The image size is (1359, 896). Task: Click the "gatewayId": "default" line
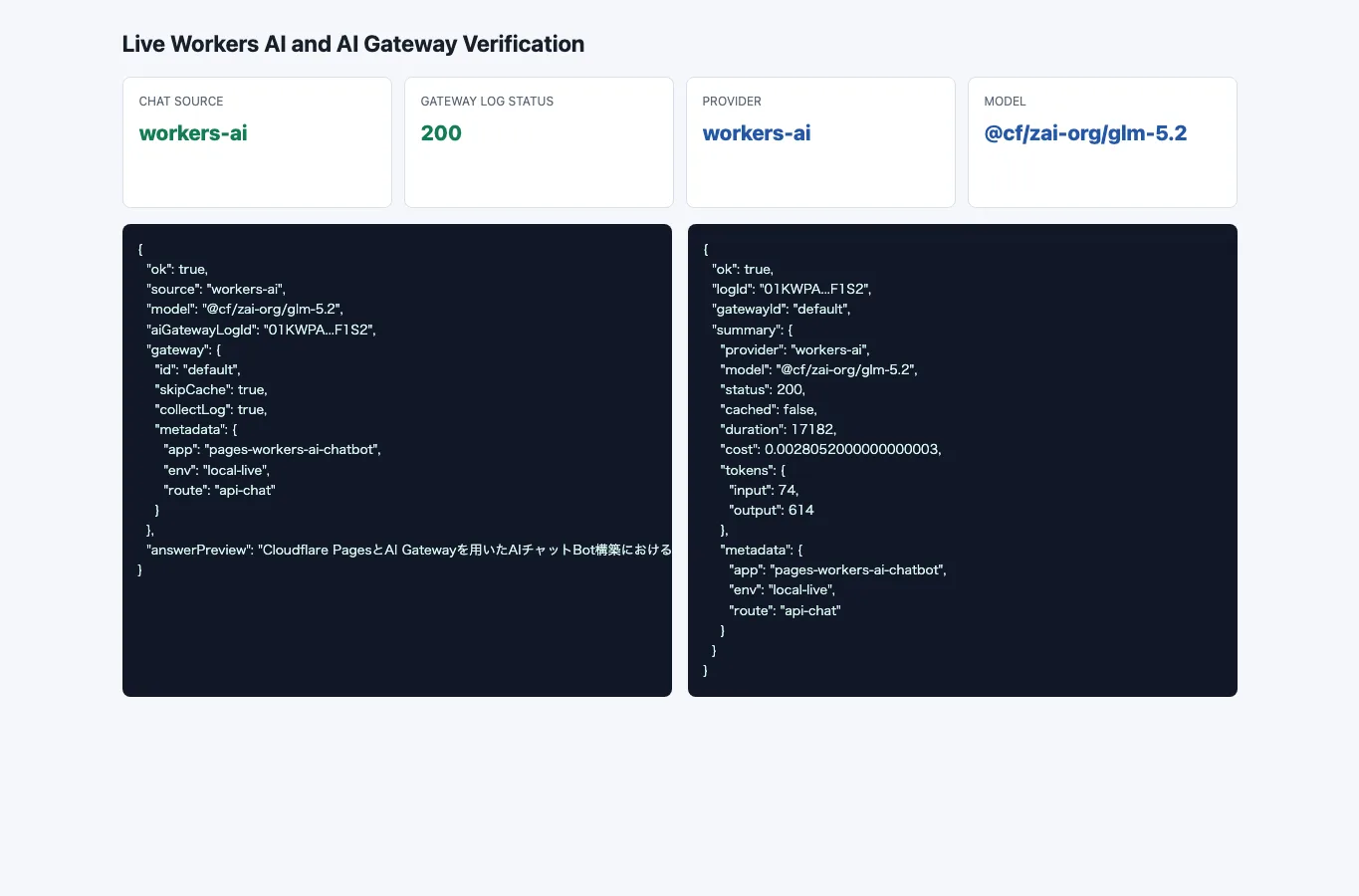(x=782, y=310)
